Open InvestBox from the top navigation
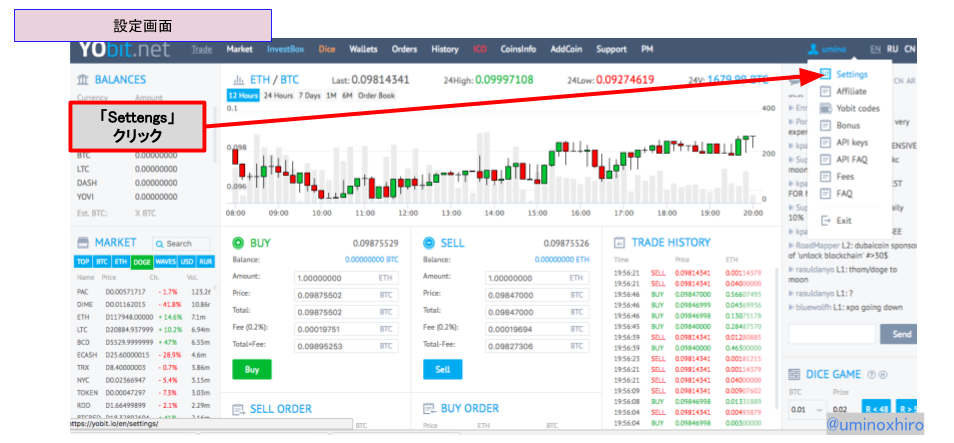The height and width of the screenshot is (443, 954). 285,49
